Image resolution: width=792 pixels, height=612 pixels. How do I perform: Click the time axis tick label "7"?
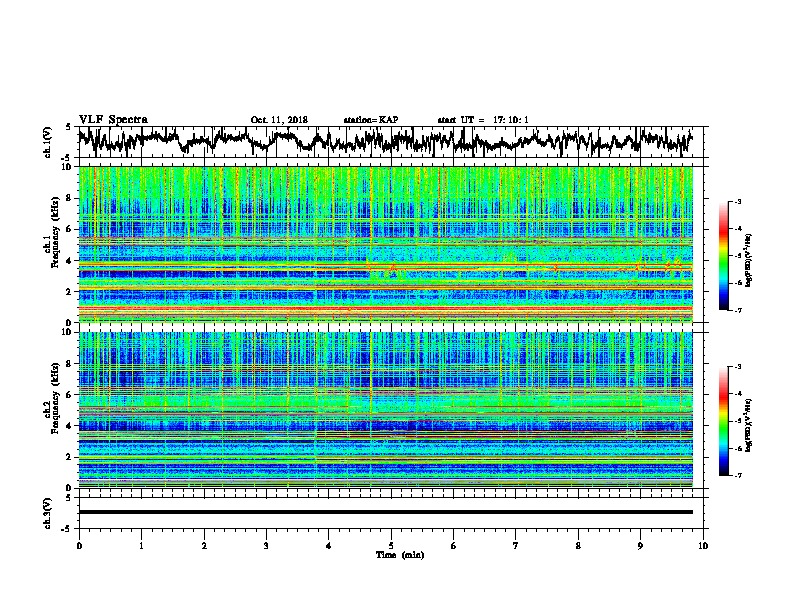tap(516, 546)
